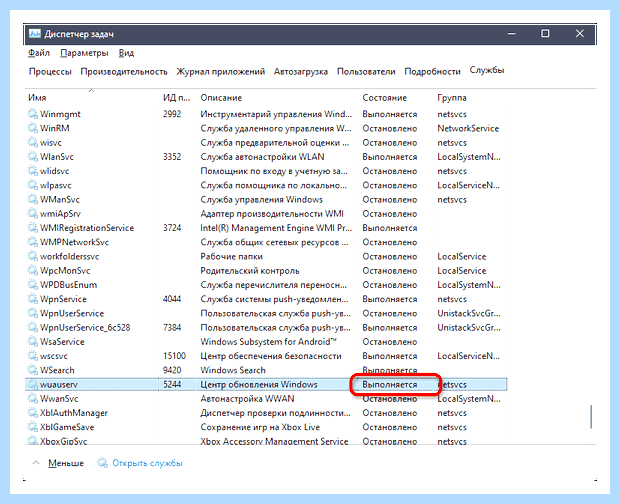620x504 pixels.
Task: Click PID 4044 in the WpnService row
Action: 172,299
